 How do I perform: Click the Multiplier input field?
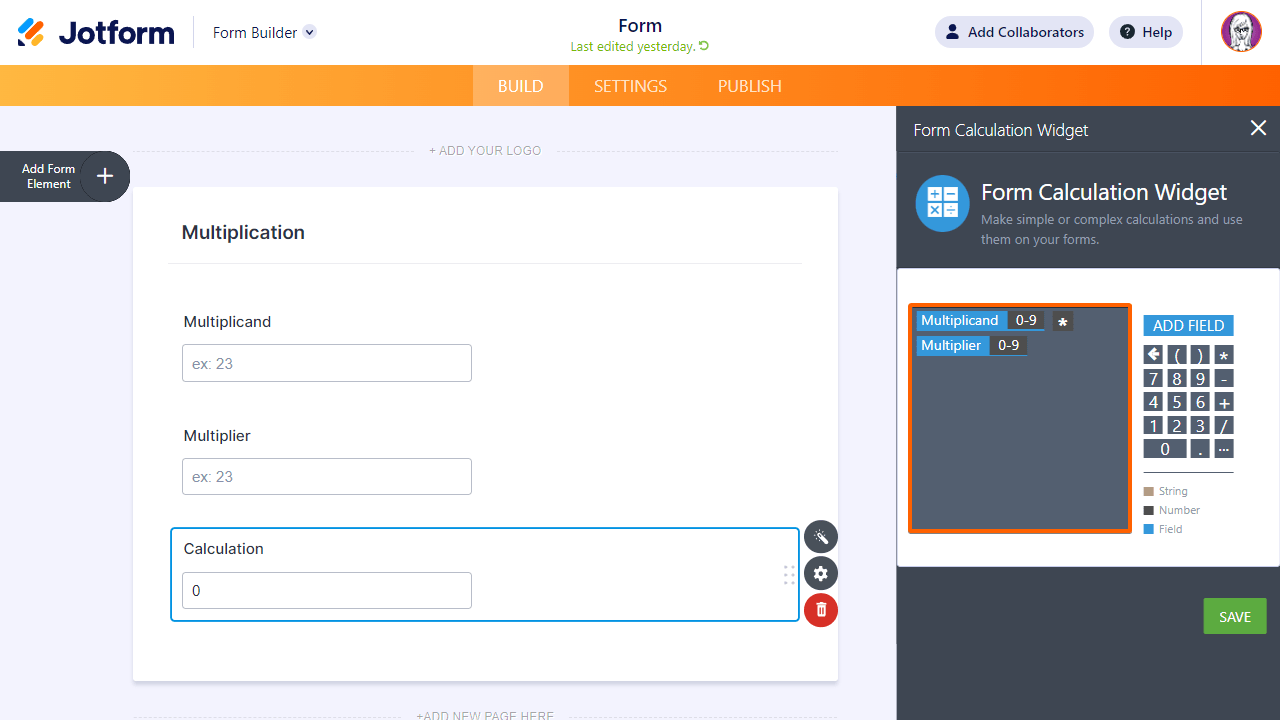[x=327, y=476]
